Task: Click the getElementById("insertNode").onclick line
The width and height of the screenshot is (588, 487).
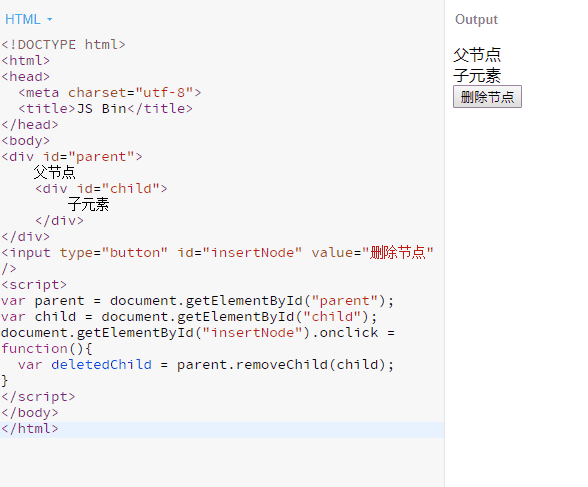Action: (x=198, y=333)
